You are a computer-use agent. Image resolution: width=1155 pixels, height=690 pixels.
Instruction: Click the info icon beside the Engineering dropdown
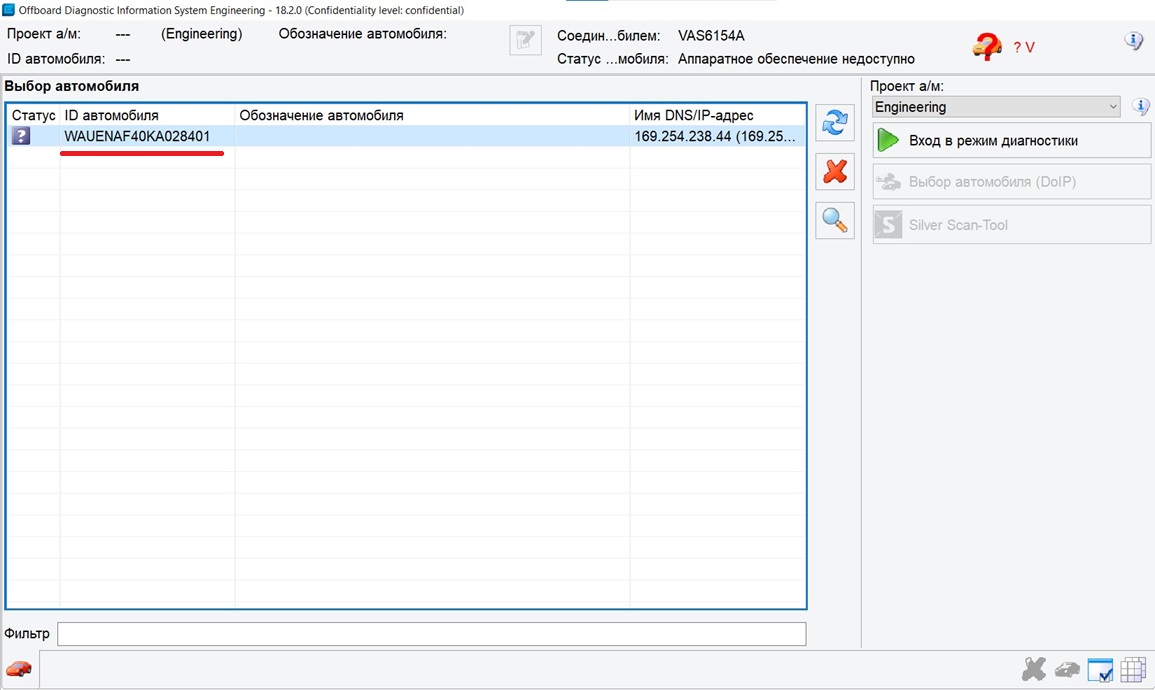pos(1140,107)
